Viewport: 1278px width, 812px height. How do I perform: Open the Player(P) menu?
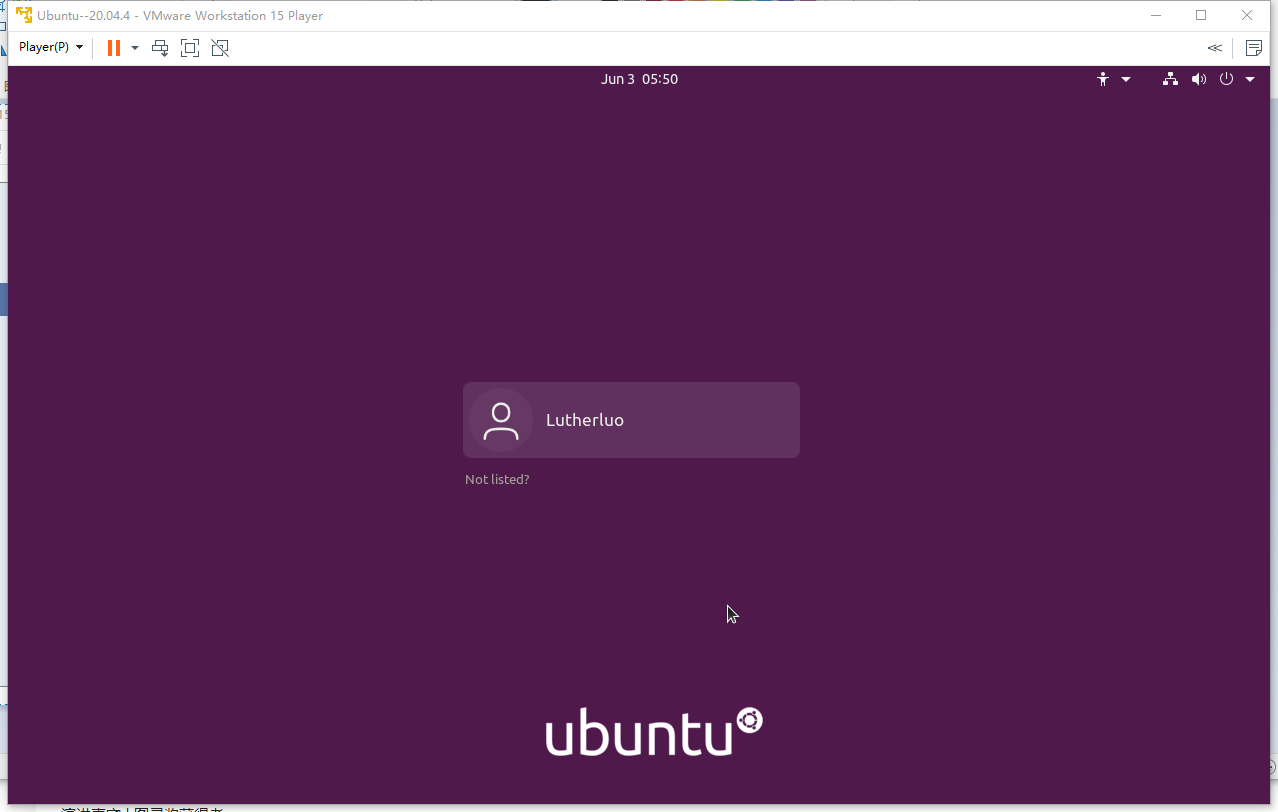coord(51,47)
